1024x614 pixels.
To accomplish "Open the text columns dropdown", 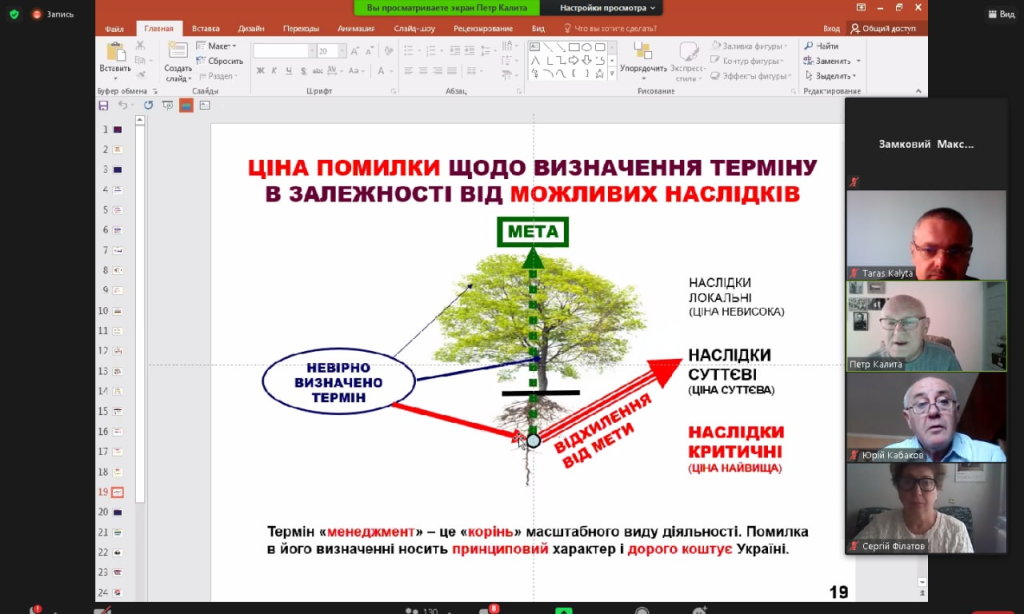I will 474,71.
